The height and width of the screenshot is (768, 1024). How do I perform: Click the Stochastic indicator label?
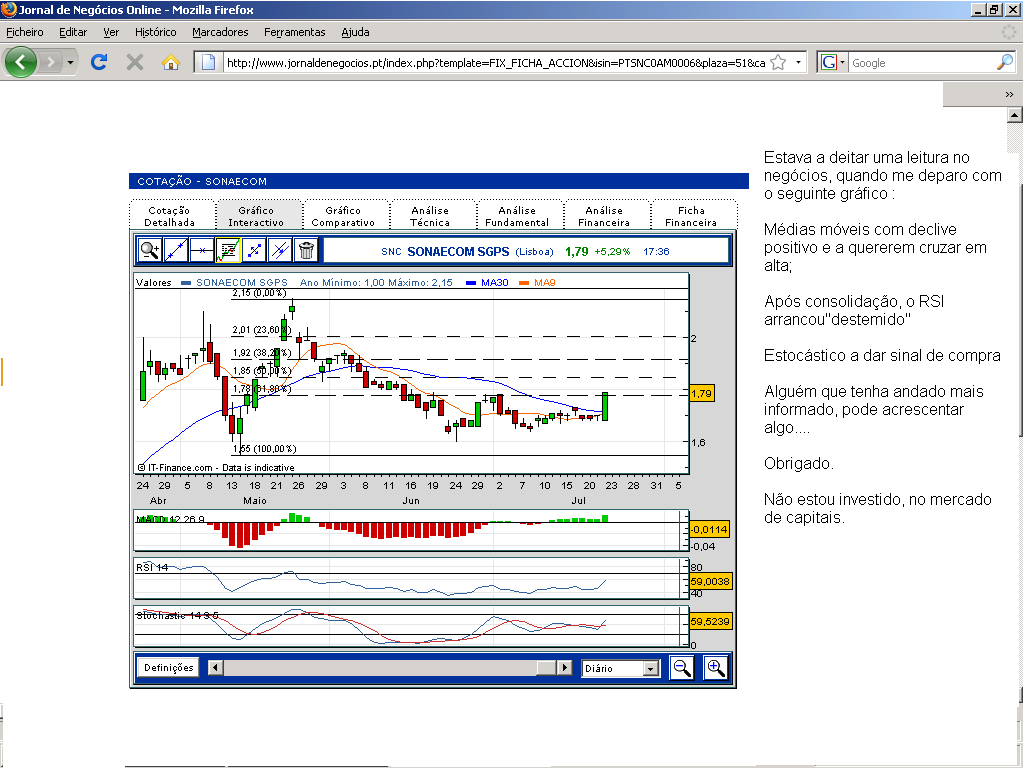point(177,615)
